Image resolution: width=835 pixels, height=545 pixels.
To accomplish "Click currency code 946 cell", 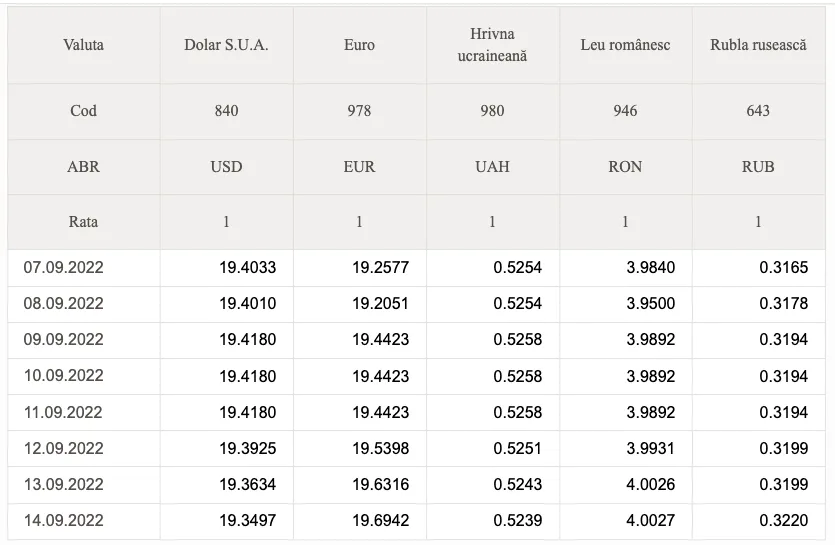I will point(625,111).
